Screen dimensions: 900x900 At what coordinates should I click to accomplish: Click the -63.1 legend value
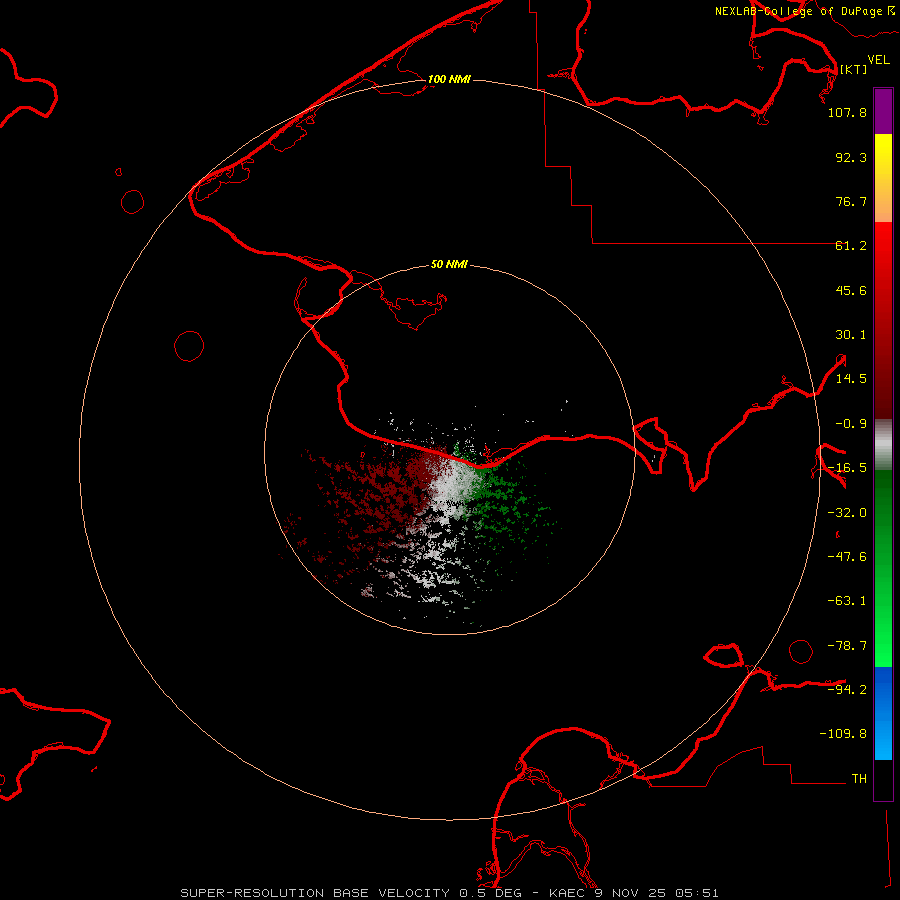(x=847, y=601)
